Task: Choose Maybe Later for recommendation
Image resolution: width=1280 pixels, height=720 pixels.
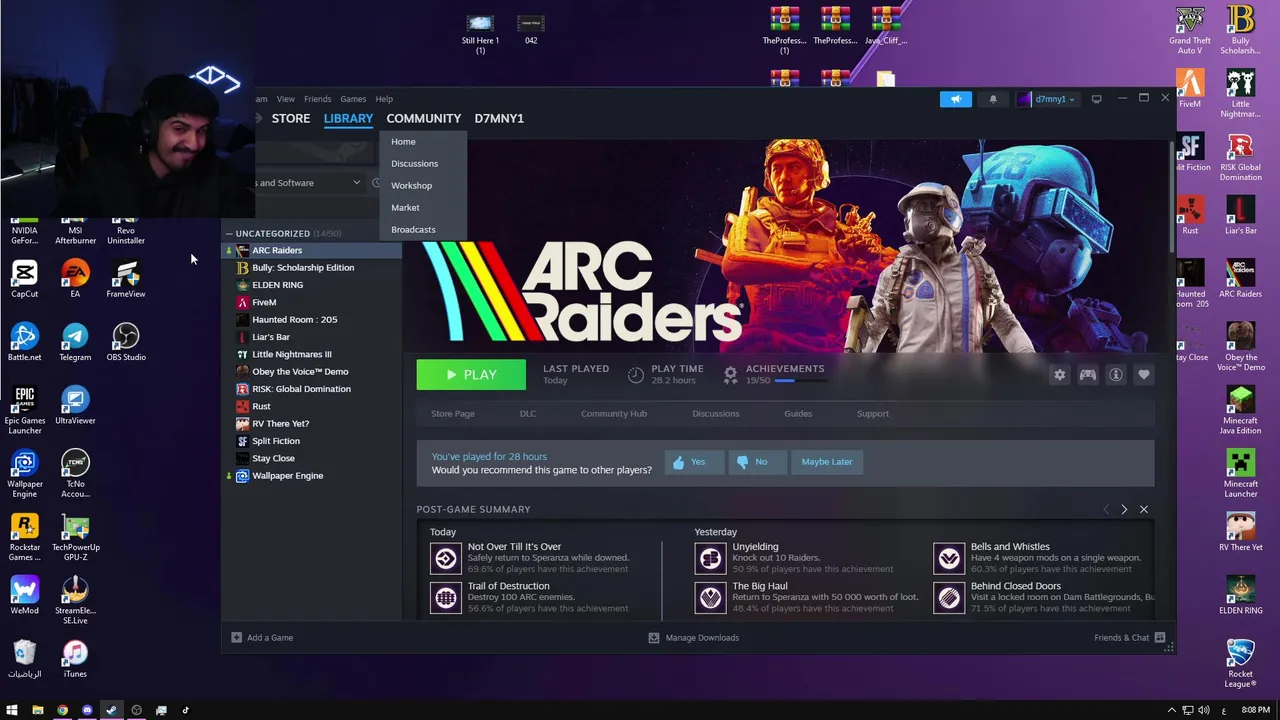Action: [827, 462]
